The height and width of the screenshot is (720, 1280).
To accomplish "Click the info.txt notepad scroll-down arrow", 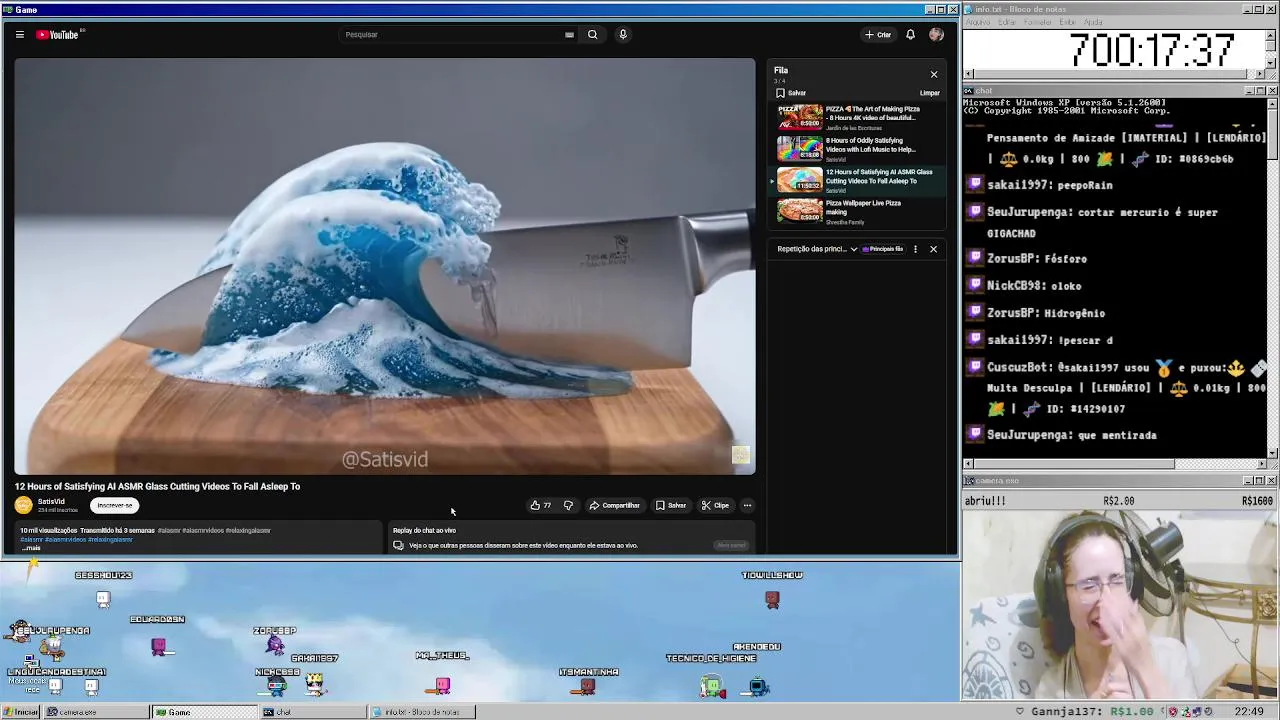I will 1272,62.
